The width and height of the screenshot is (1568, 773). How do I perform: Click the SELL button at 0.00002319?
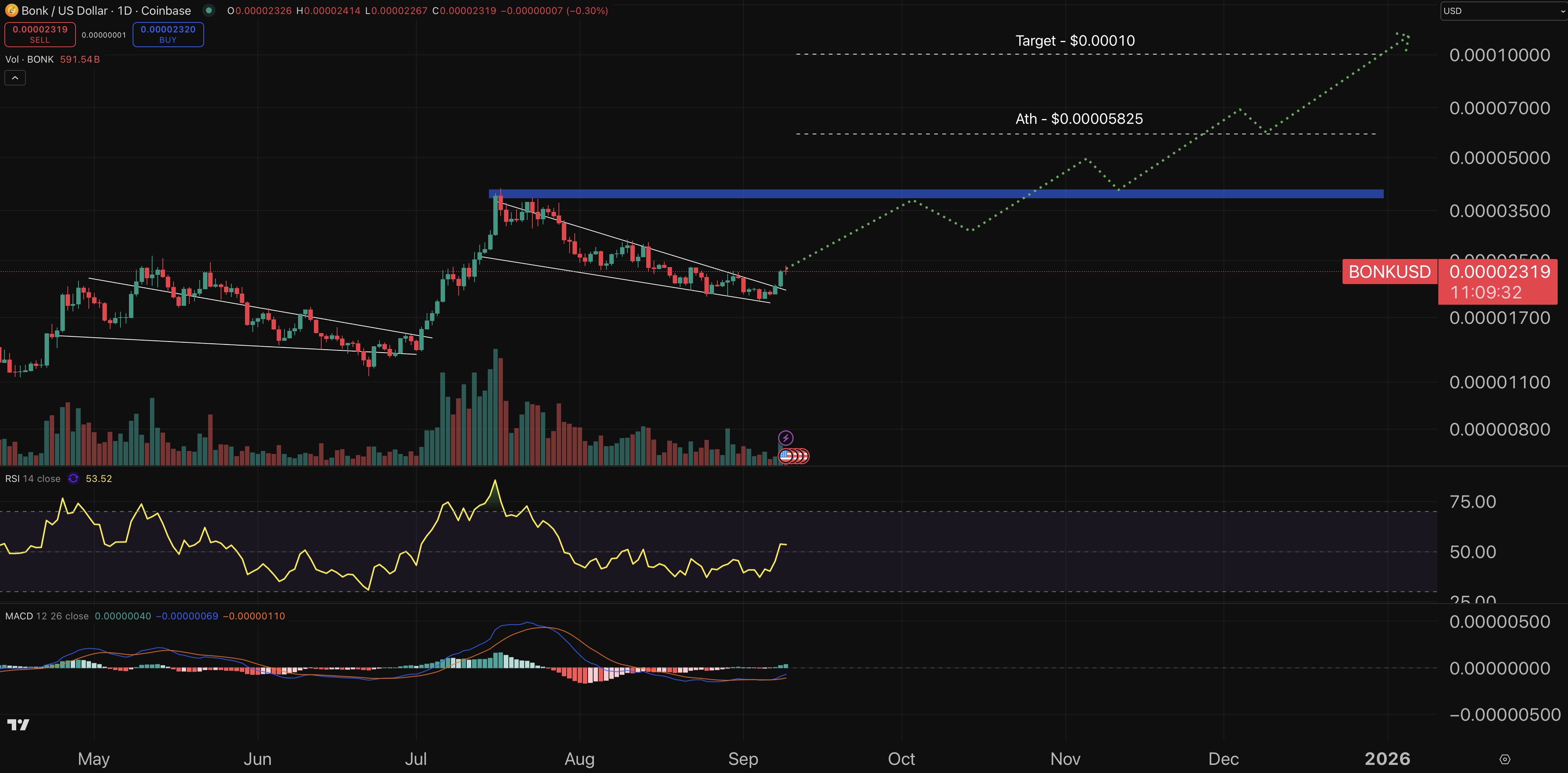point(39,34)
